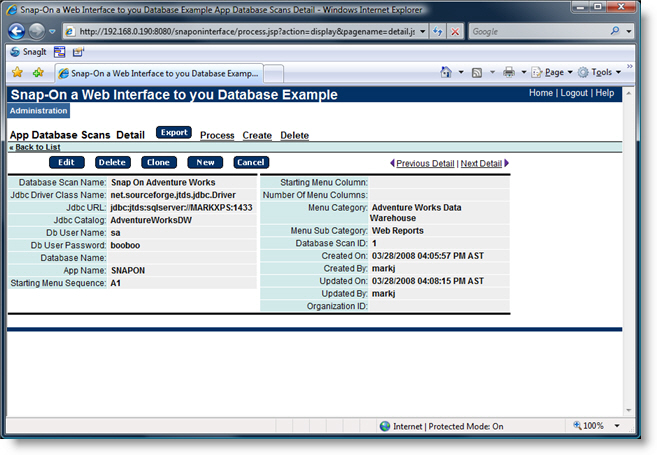Click the Clone button
This screenshot has height=455, width=657.
coord(159,163)
